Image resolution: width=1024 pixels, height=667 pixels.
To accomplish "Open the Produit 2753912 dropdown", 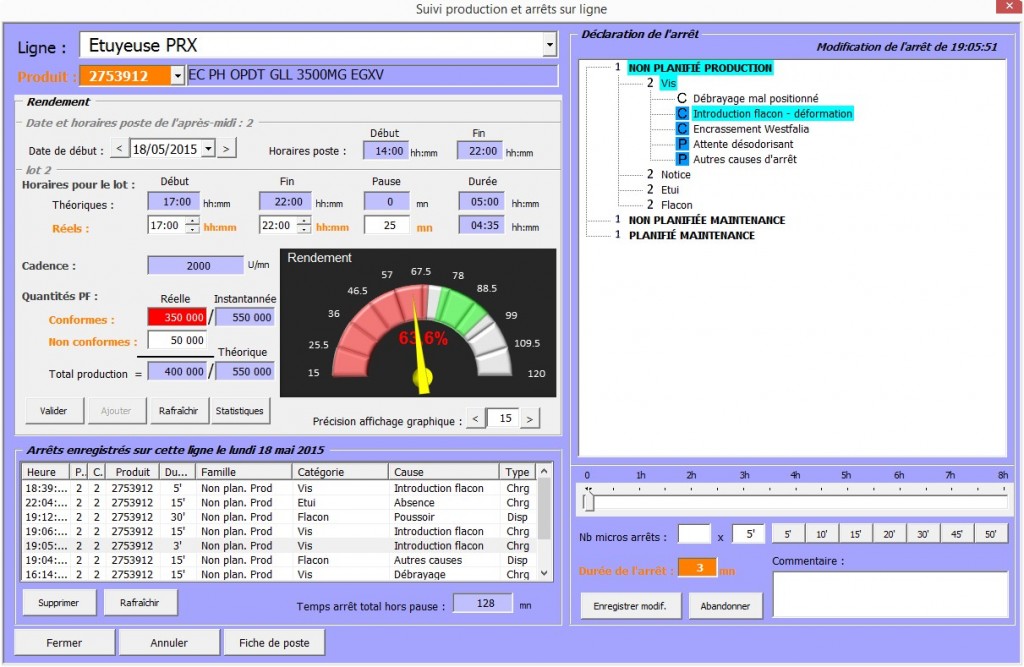I will pyautogui.click(x=177, y=76).
